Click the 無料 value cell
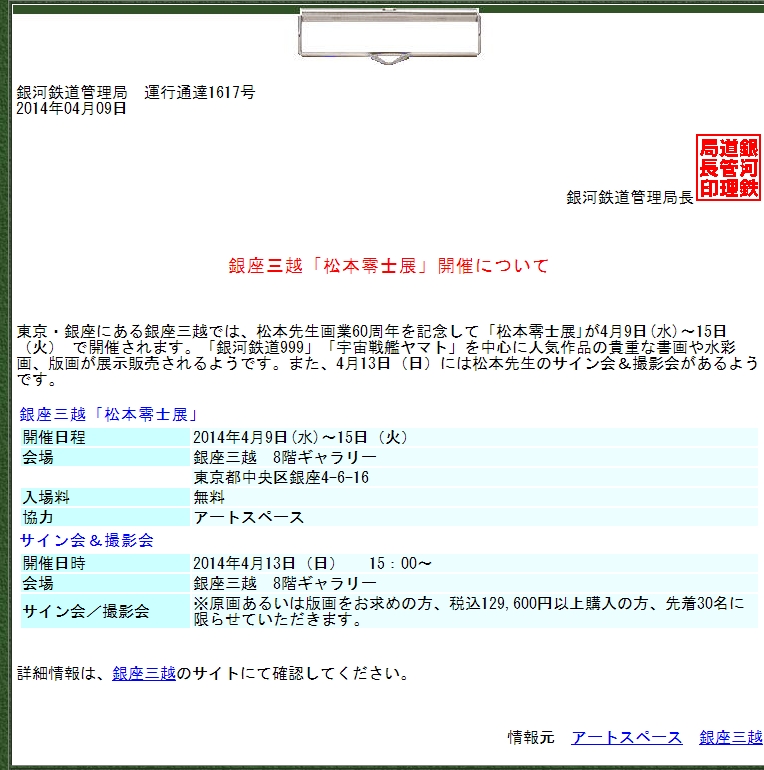Image resolution: width=764 pixels, height=770 pixels. [474, 497]
